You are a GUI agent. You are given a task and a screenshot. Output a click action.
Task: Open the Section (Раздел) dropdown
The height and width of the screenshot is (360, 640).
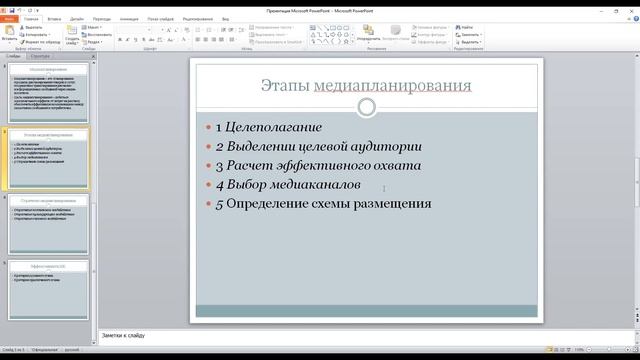pyautogui.click(x=92, y=42)
